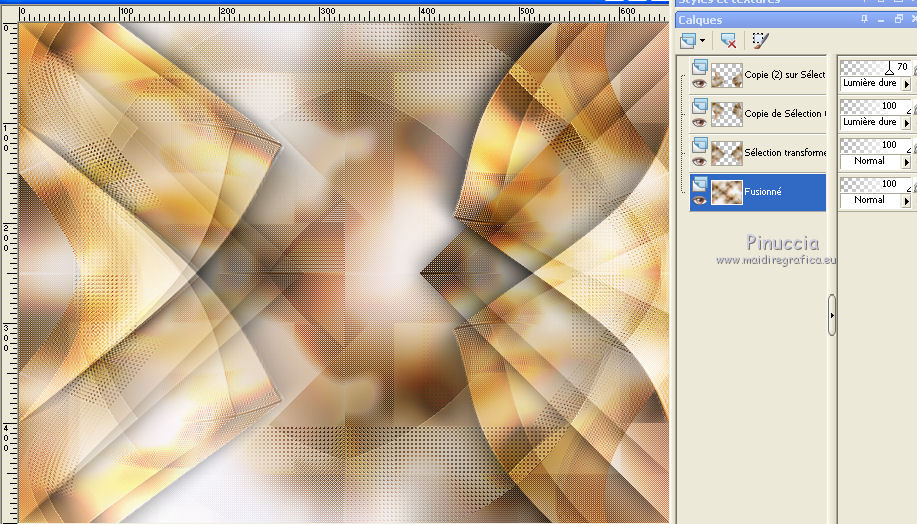
Task: Click raster layer type icon of Copie (2) layer
Action: click(x=699, y=67)
